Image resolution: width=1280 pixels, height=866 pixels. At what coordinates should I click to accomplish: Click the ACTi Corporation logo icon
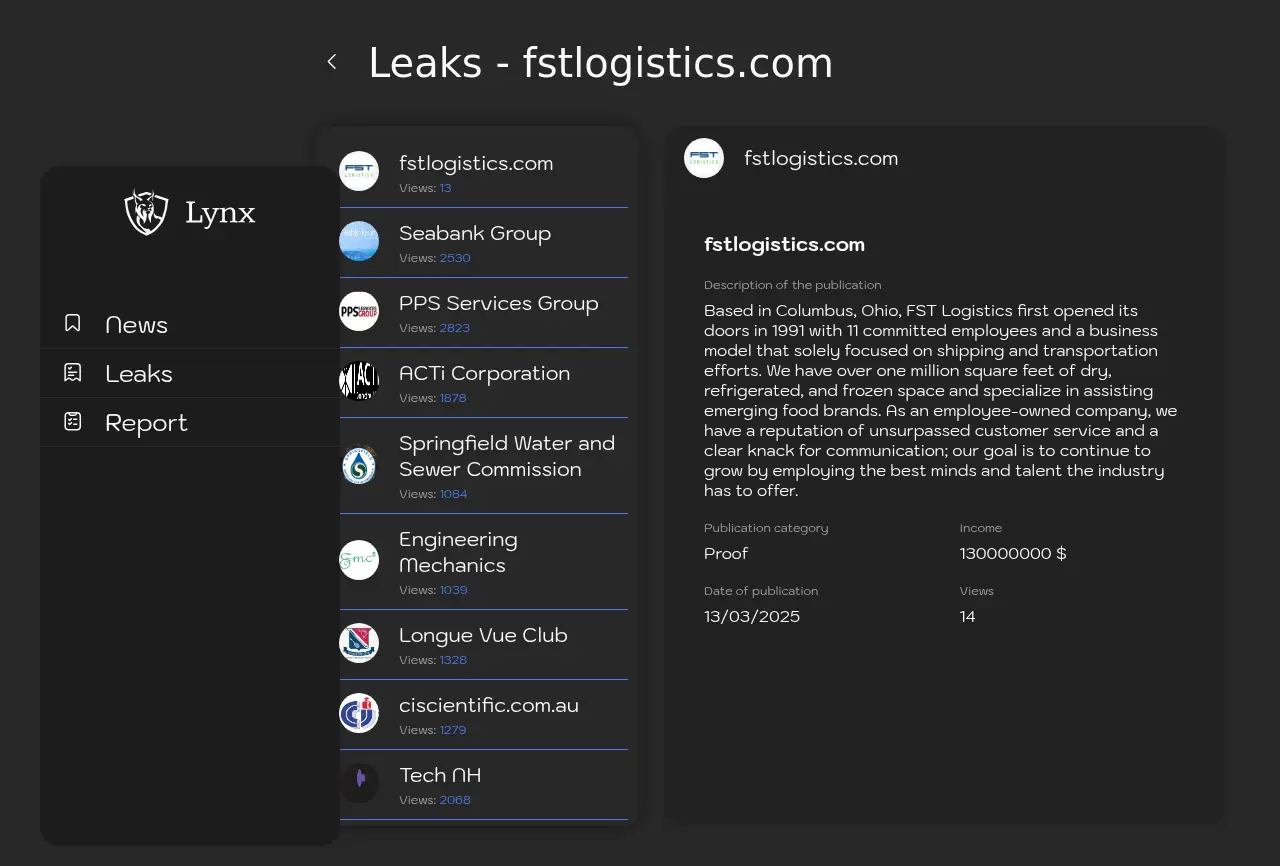click(359, 381)
